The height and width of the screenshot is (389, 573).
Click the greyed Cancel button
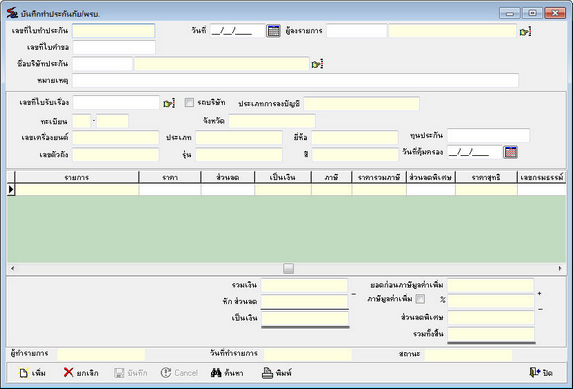179,373
